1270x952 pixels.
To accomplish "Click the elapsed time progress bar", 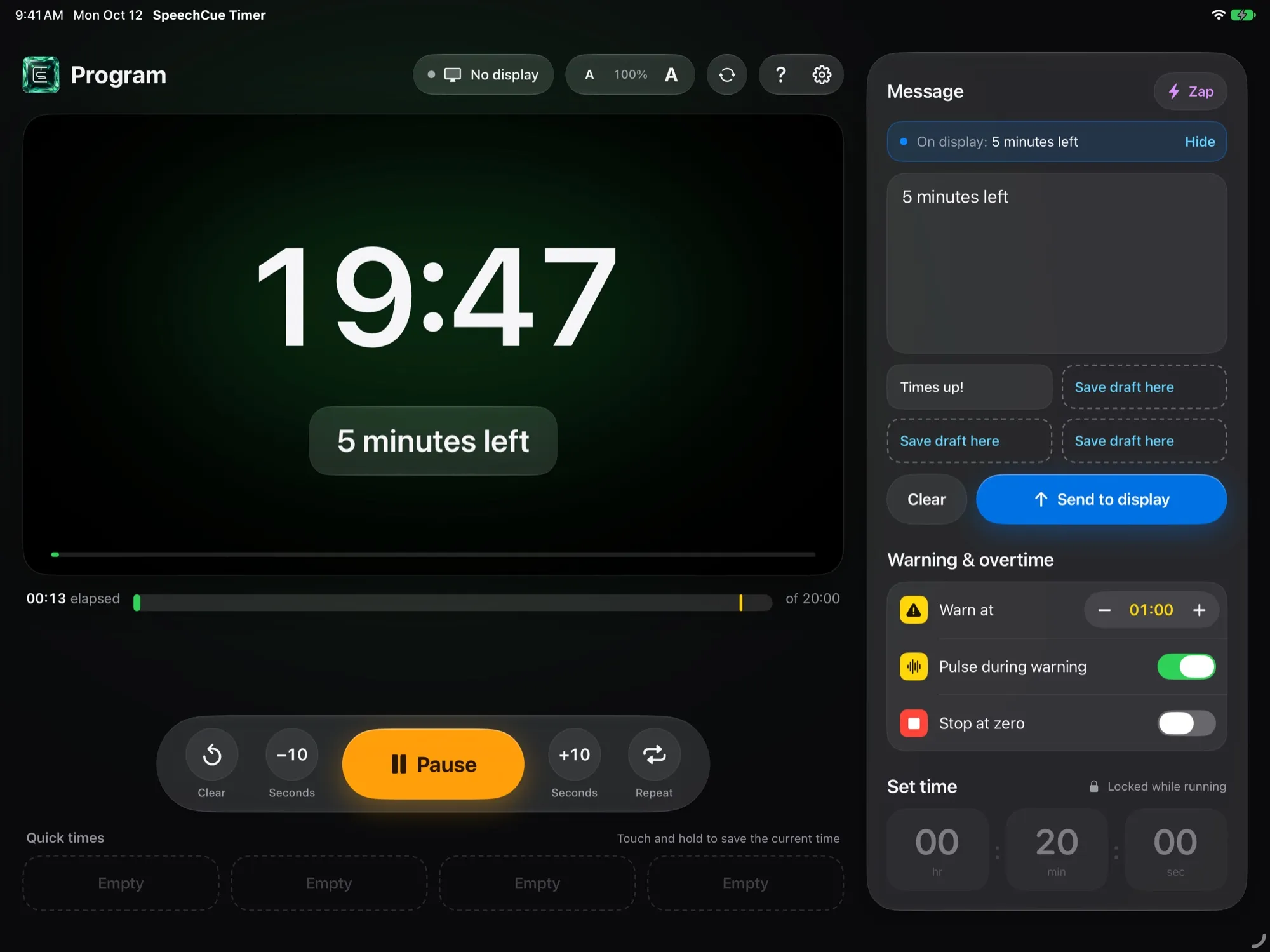I will 453,602.
